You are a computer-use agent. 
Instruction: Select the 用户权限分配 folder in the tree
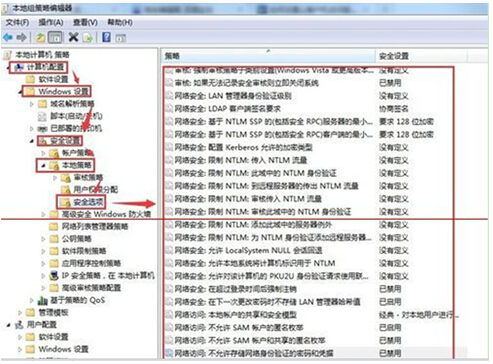point(95,189)
